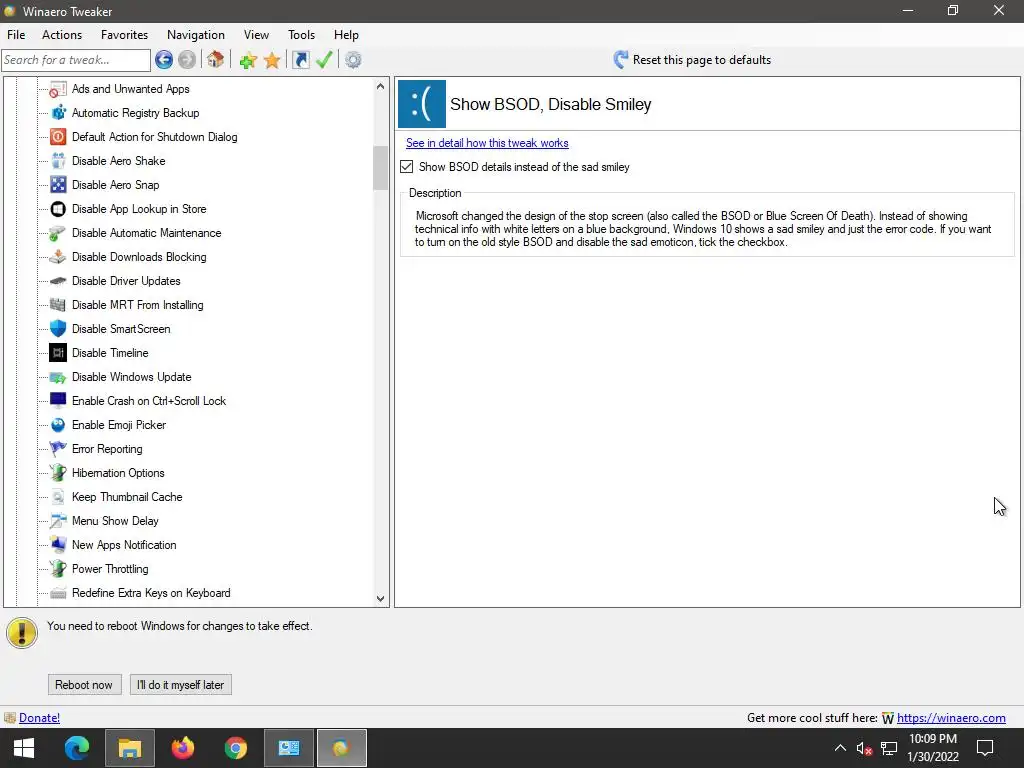
Task: Select Power Throttling tree item
Action: [x=110, y=569]
